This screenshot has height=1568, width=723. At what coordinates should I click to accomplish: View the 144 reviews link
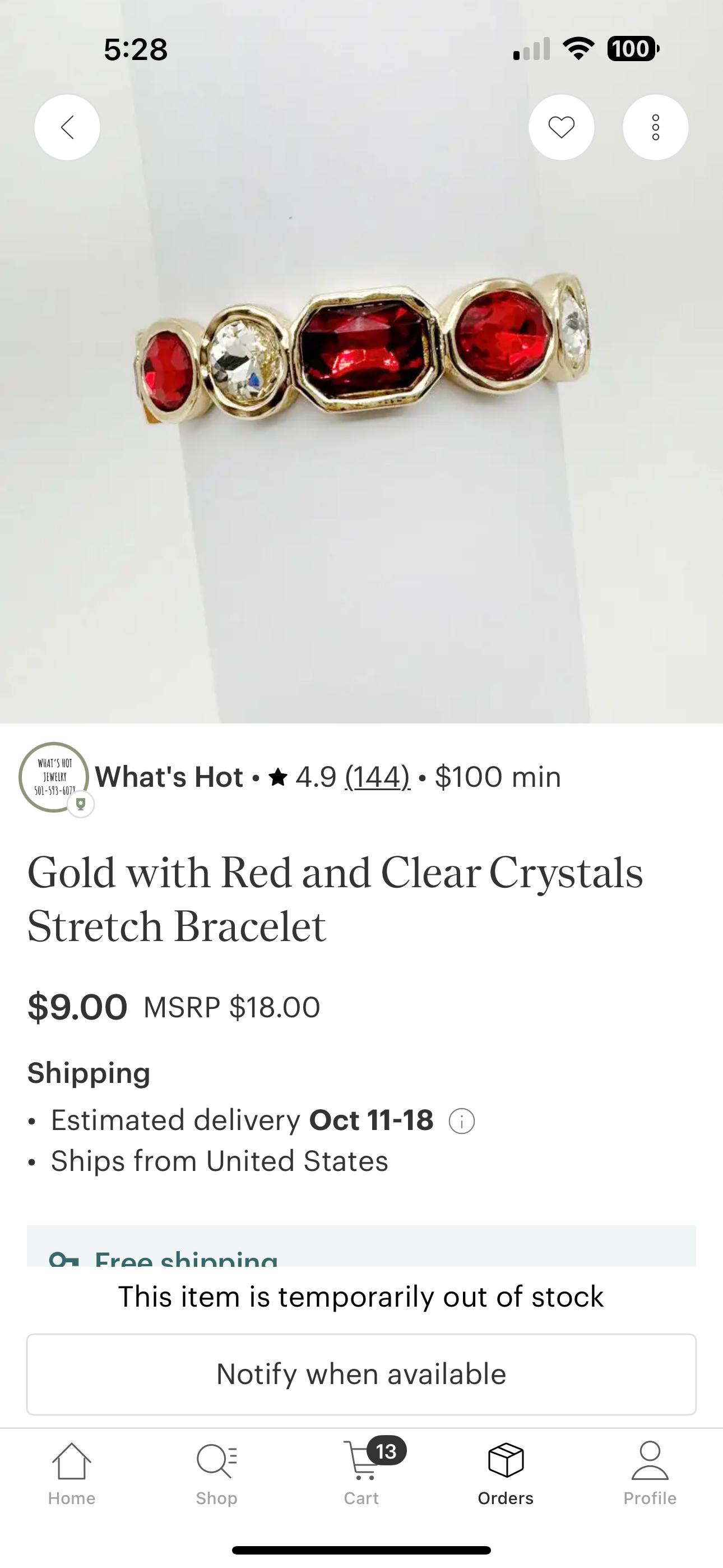point(377,777)
